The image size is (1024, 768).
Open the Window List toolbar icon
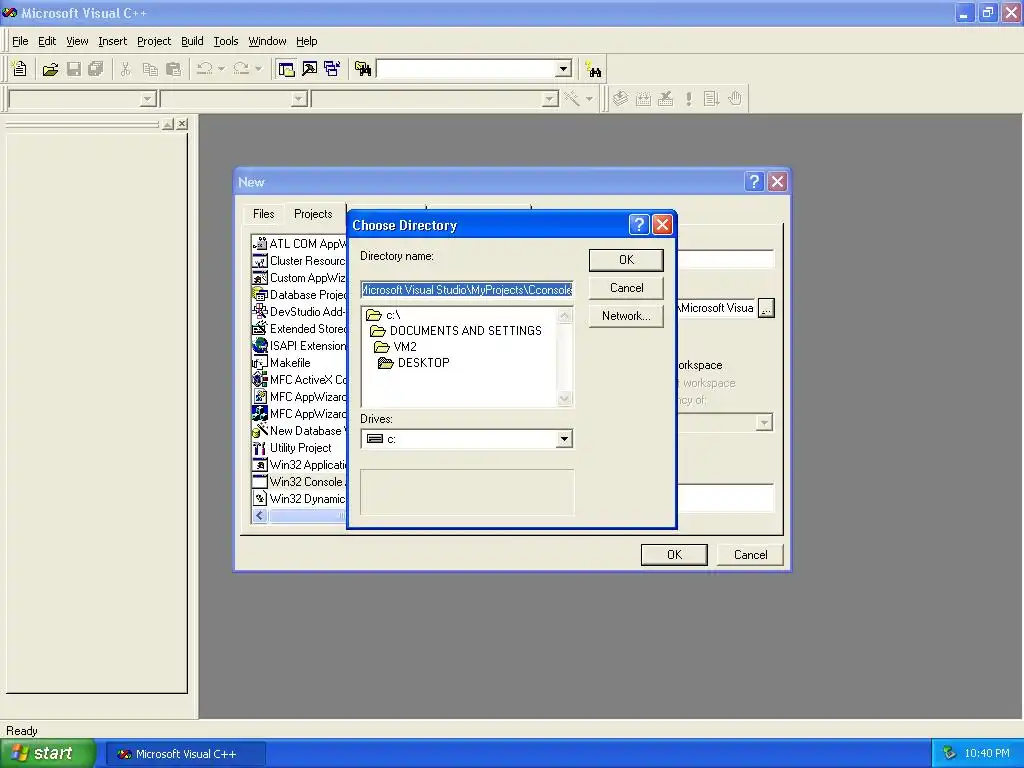(332, 69)
